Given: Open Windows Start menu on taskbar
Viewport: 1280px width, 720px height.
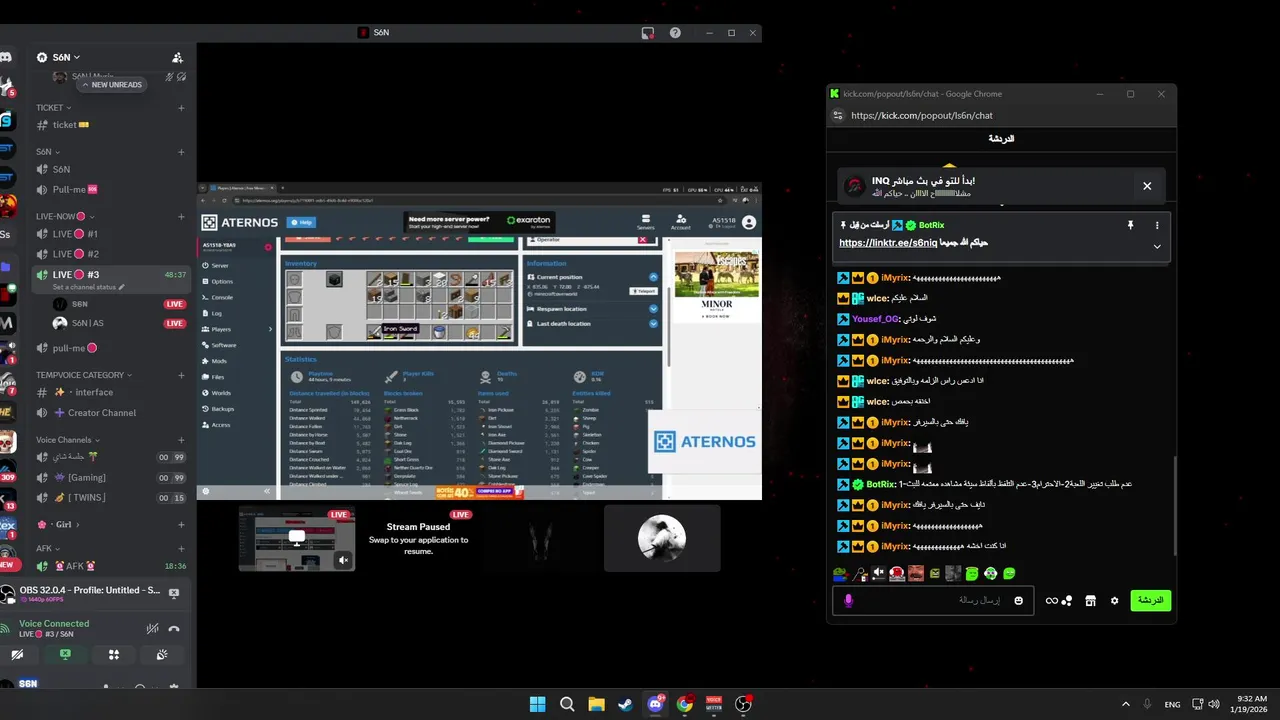Looking at the screenshot, I should coord(537,704).
